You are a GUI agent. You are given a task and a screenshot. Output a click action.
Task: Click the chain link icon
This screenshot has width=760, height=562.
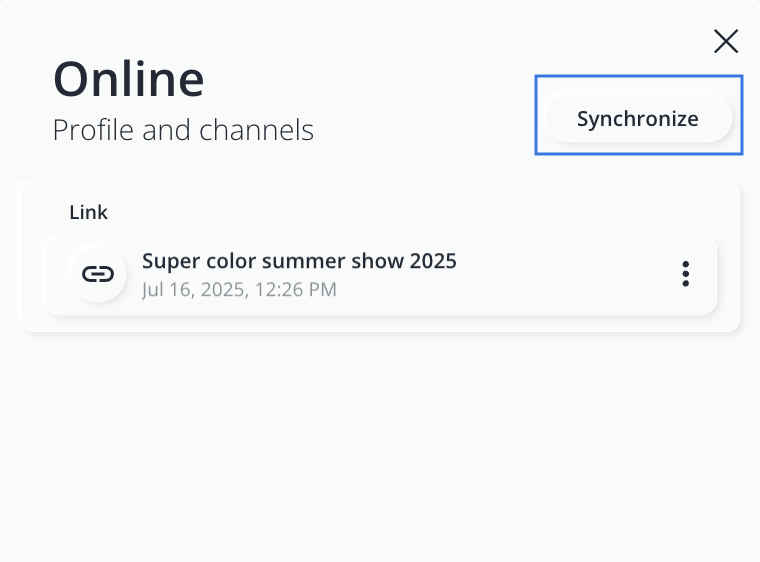(x=97, y=274)
